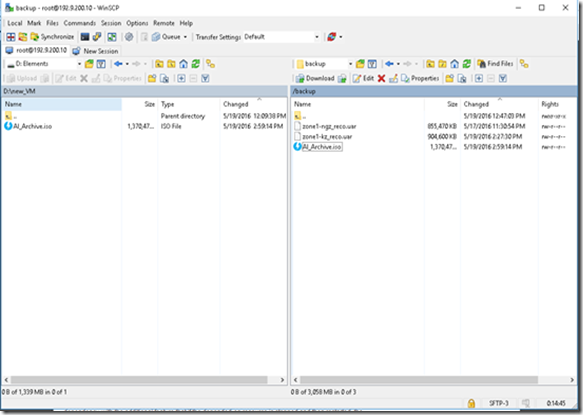The height and width of the screenshot is (415, 583).
Task: Click the remote Edit button
Action: coord(363,78)
